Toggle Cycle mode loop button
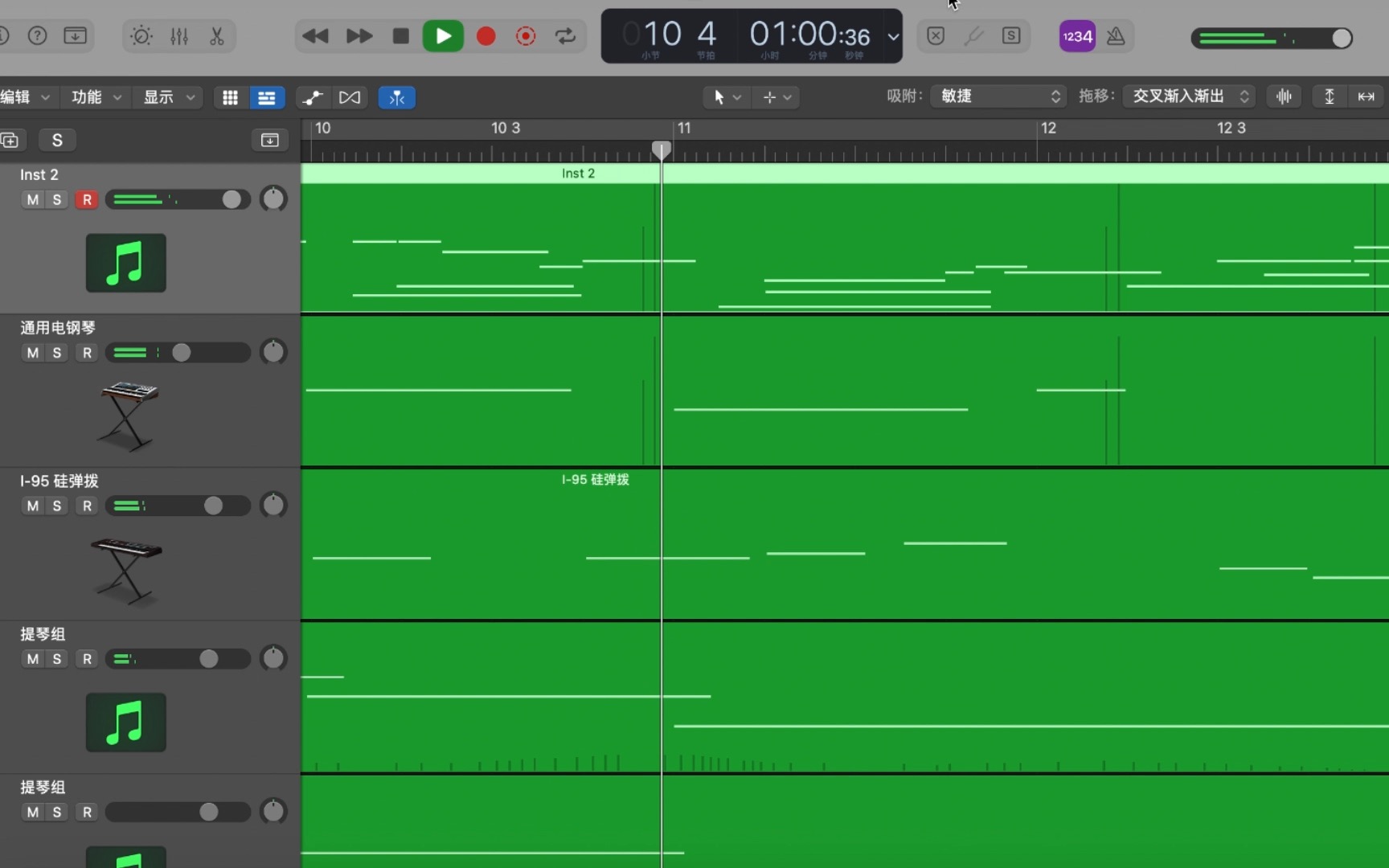The image size is (1389, 868). point(565,36)
